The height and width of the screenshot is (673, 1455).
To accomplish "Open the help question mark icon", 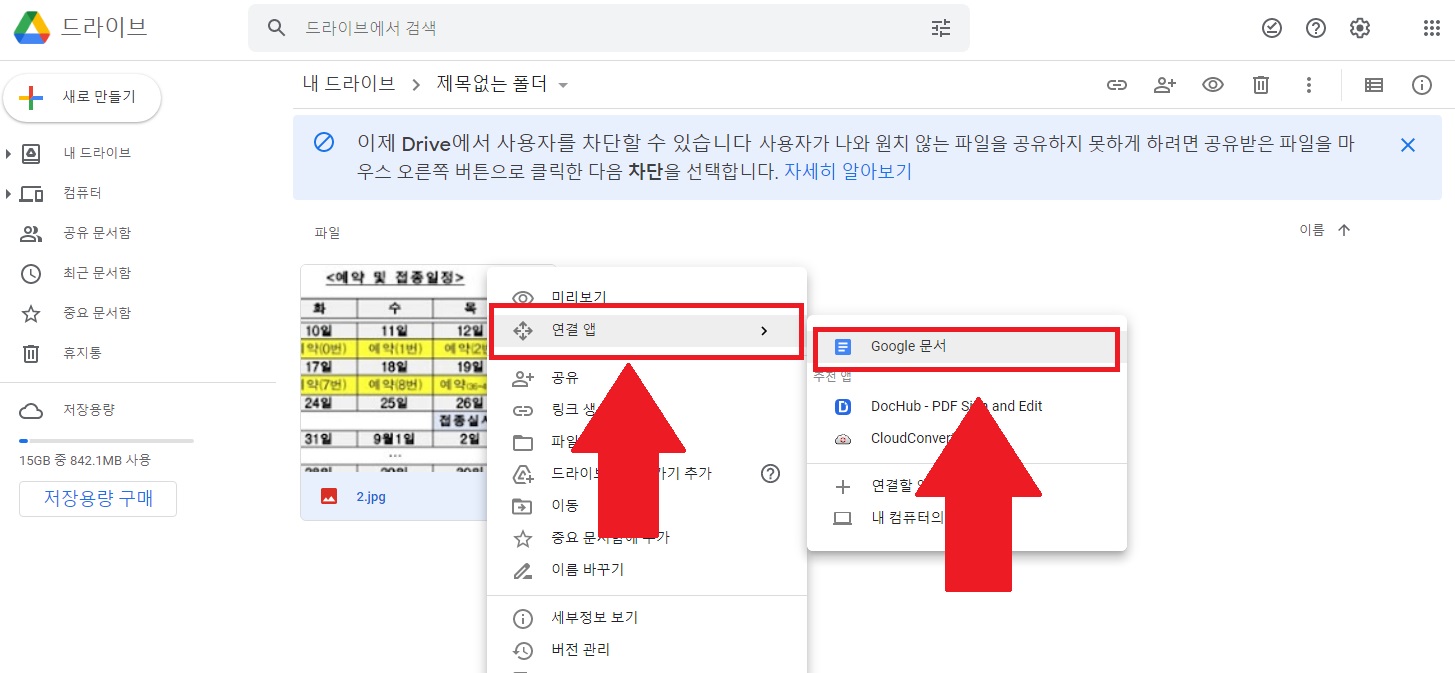I will (x=1316, y=28).
